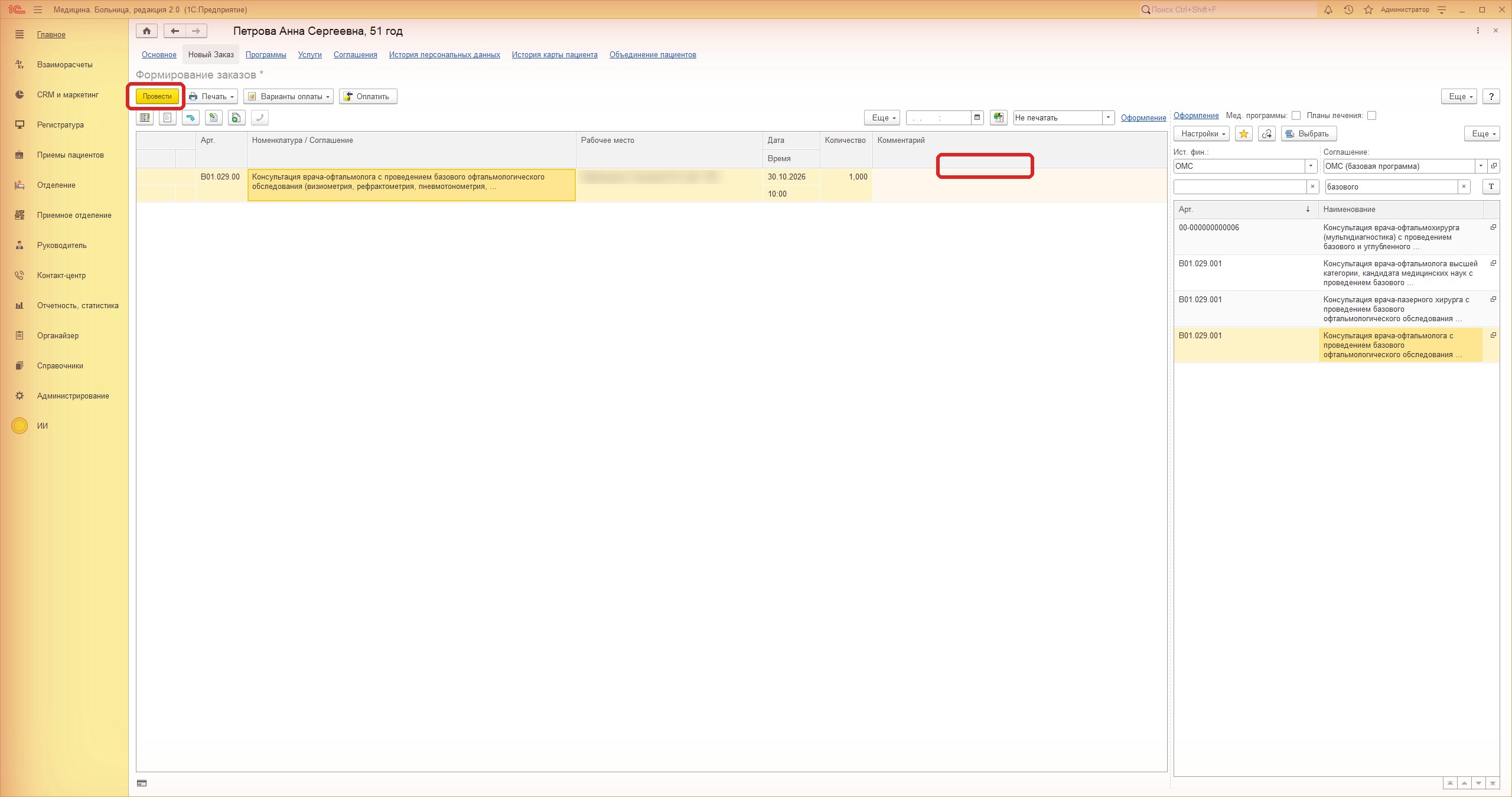Click the global search field 'Поиск Ctrl+Shift+F'
Screen dimensions: 1512x797
point(1228,9)
